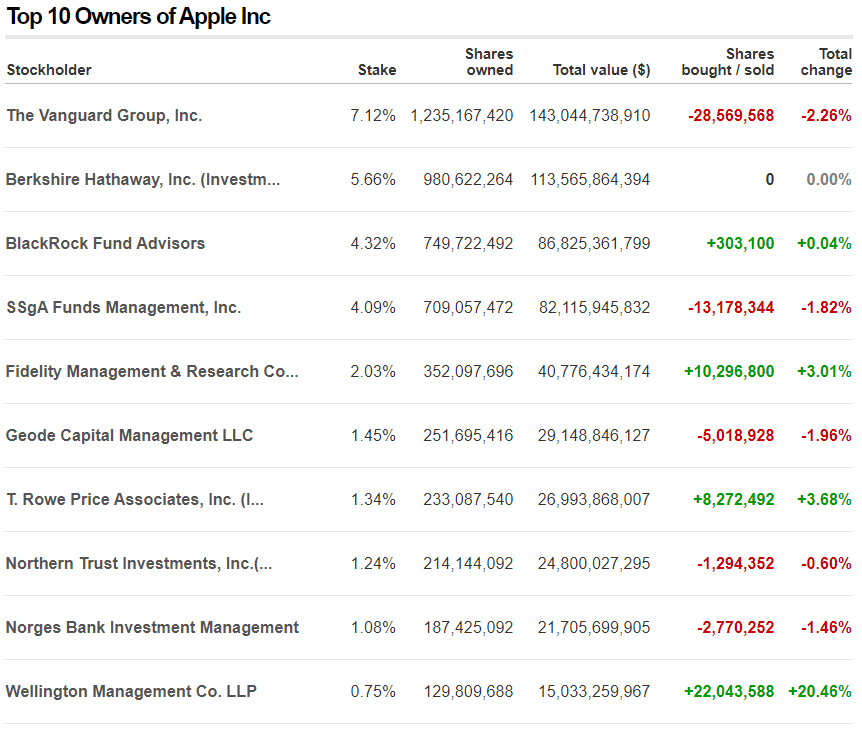Viewport: 862px width, 735px height.
Task: Click the Total change column header
Action: click(826, 62)
